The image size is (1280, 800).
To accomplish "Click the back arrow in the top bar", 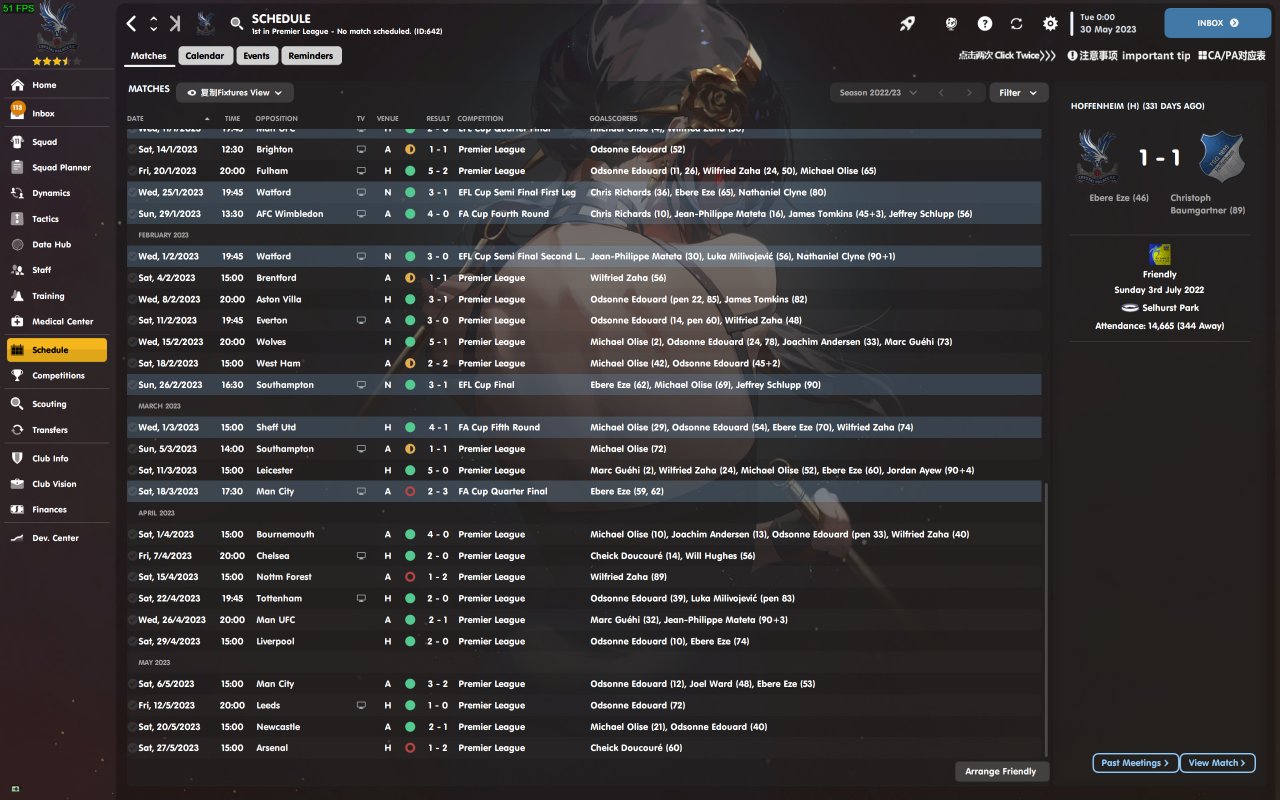I will 131,23.
